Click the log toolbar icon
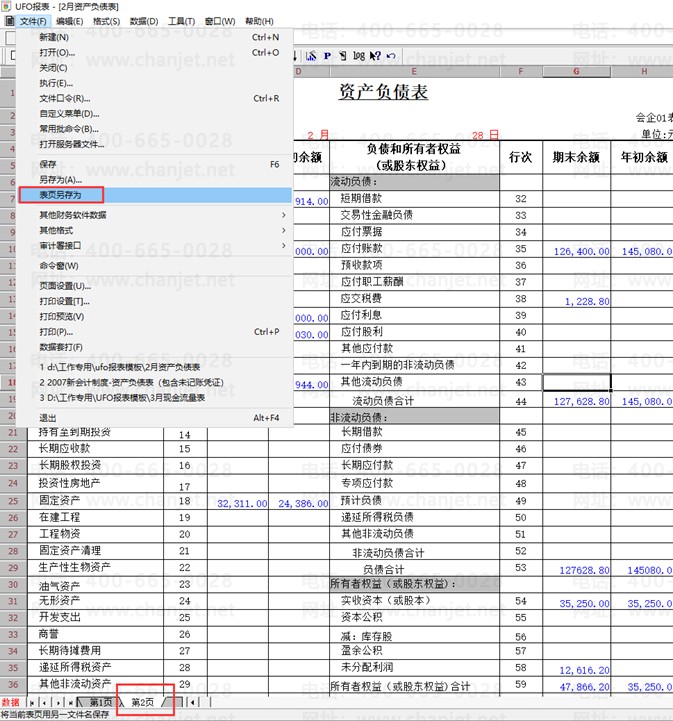This screenshot has width=673, height=721. [x=359, y=56]
